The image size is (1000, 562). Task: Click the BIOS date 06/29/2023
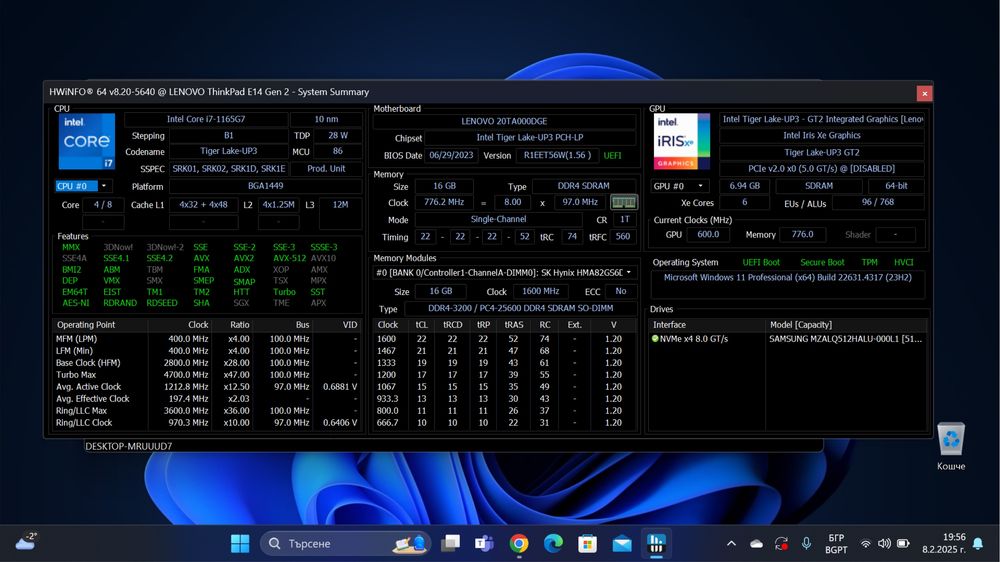[452, 156]
